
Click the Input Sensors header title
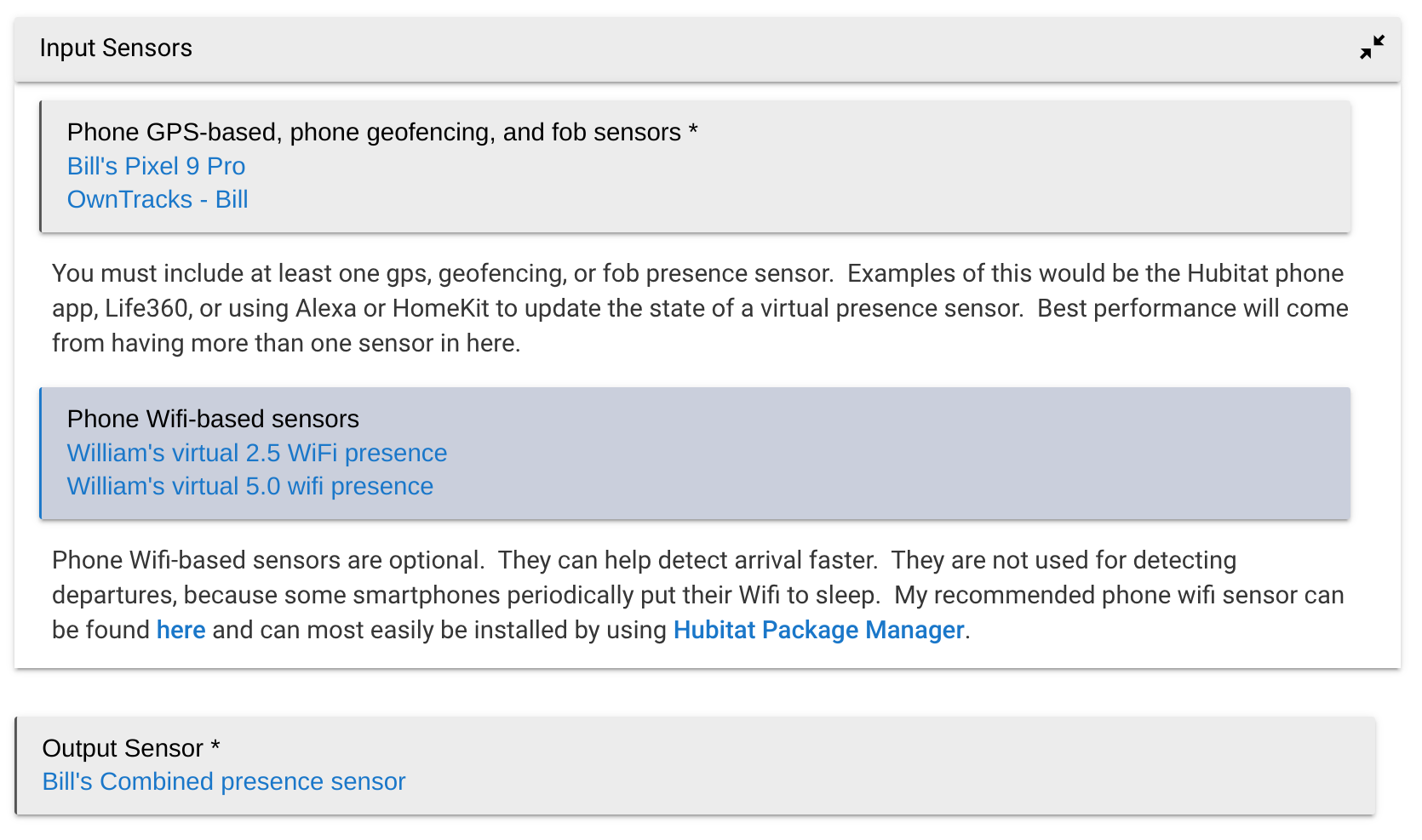pyautogui.click(x=116, y=48)
